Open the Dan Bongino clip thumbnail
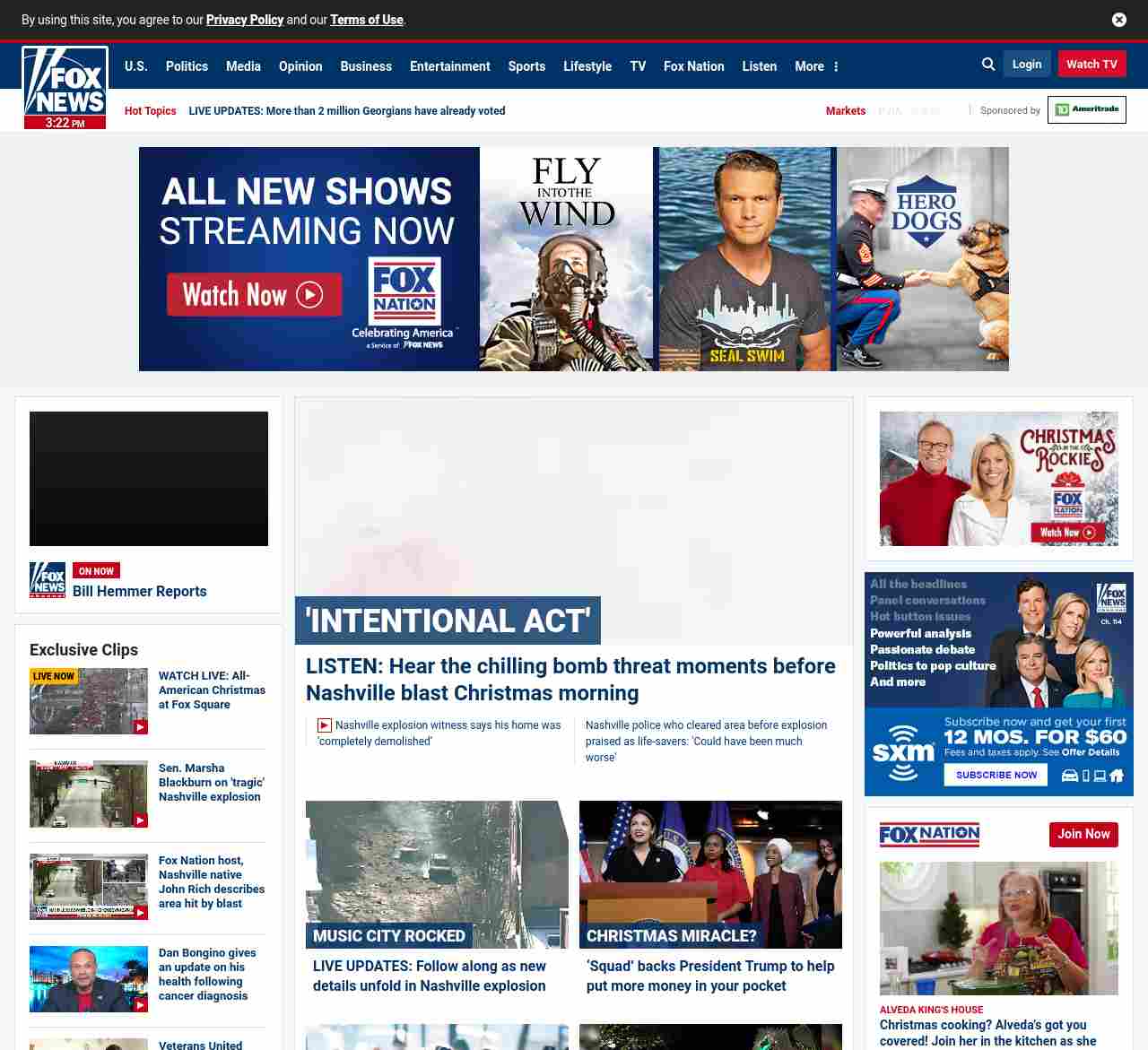The image size is (1148, 1050). (89, 979)
